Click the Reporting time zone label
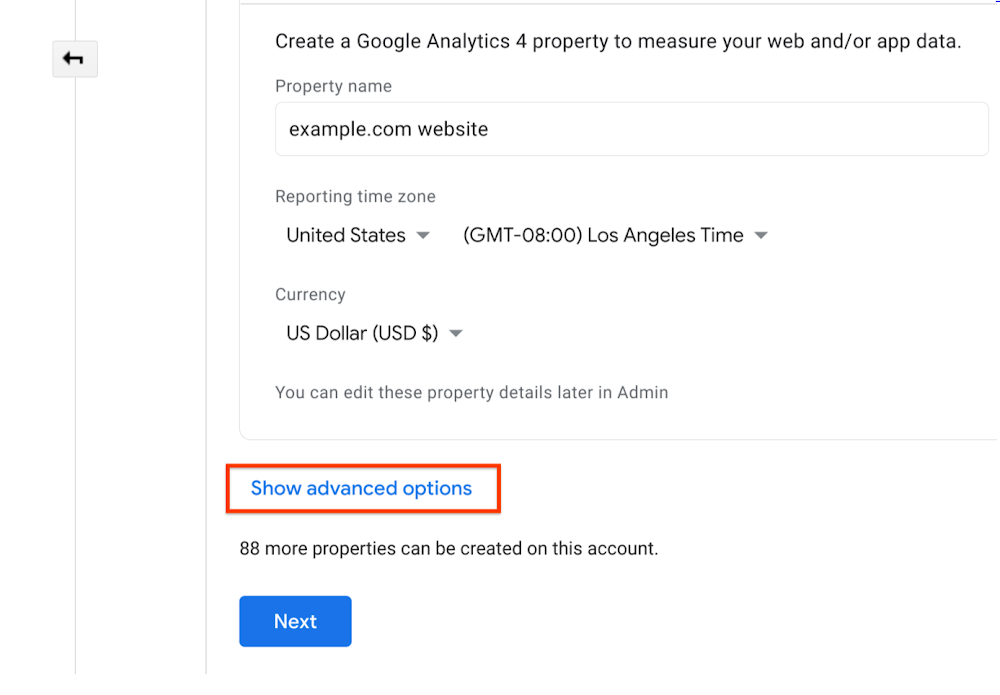 click(355, 196)
